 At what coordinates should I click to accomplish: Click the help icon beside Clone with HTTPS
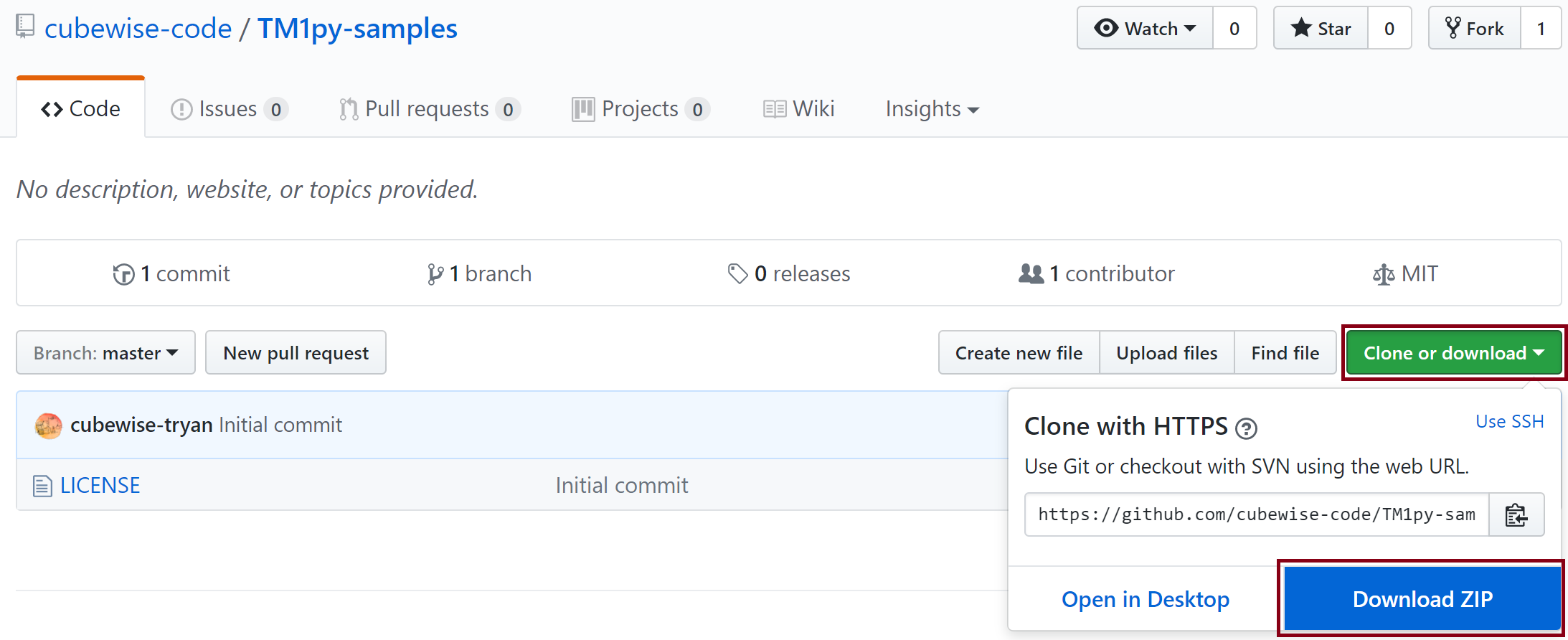(1247, 429)
